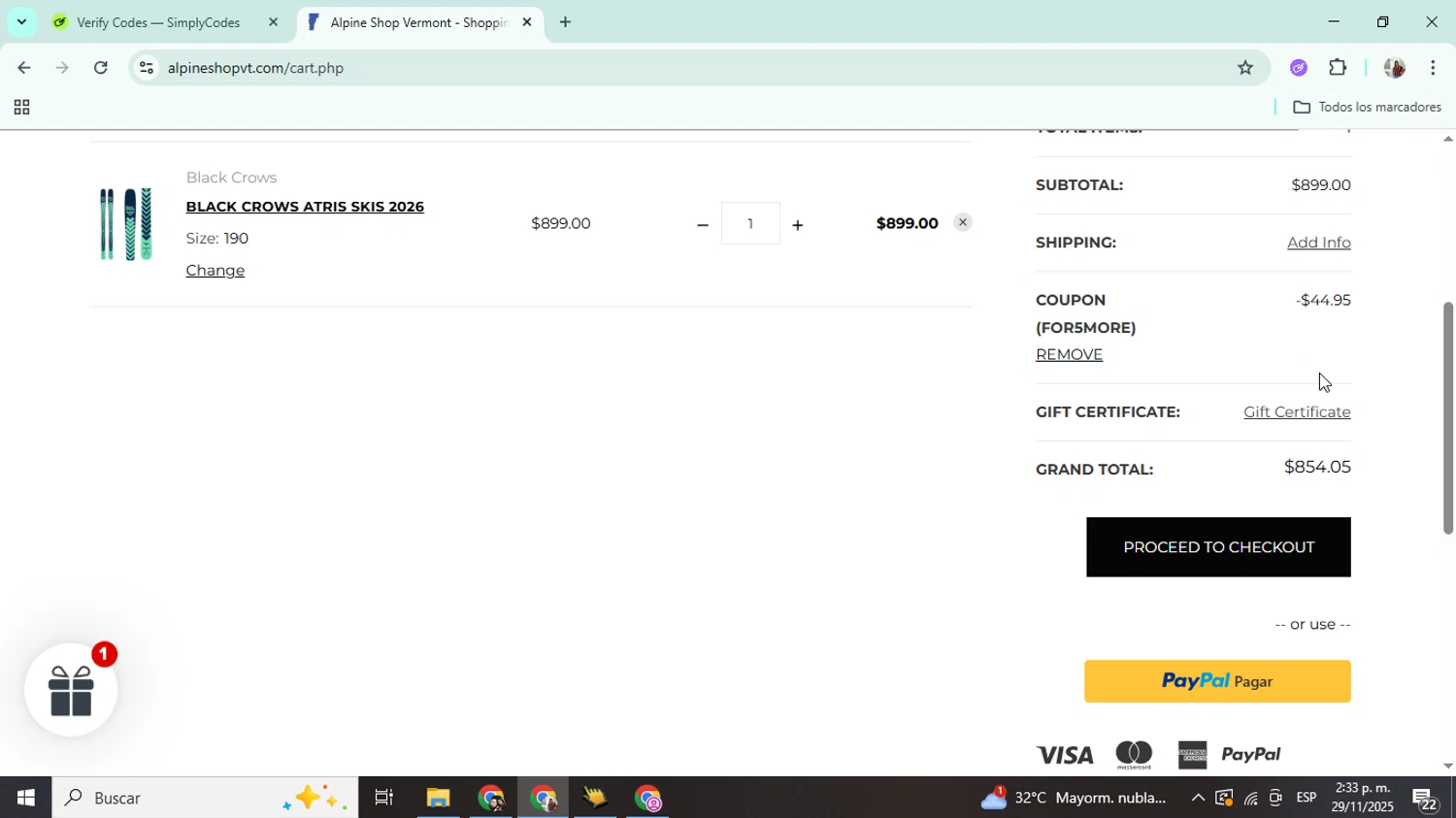Image resolution: width=1456 pixels, height=818 pixels.
Task: View site information icon in address bar
Action: 146,68
